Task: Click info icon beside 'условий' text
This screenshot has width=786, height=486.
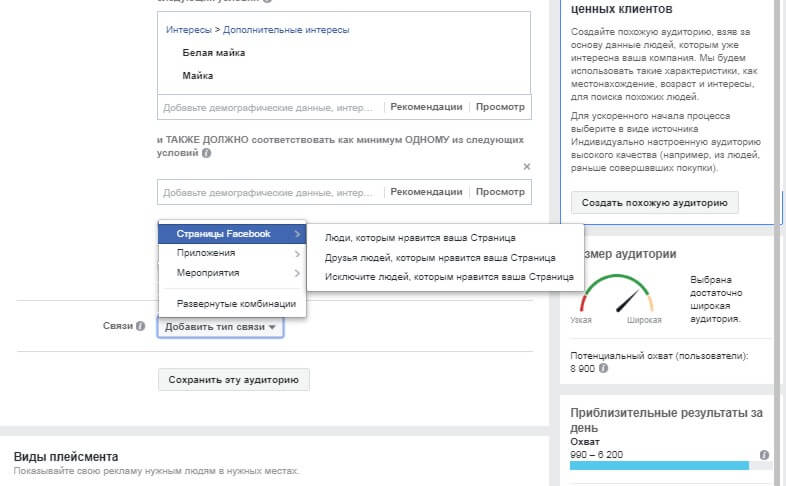Action: (x=207, y=153)
